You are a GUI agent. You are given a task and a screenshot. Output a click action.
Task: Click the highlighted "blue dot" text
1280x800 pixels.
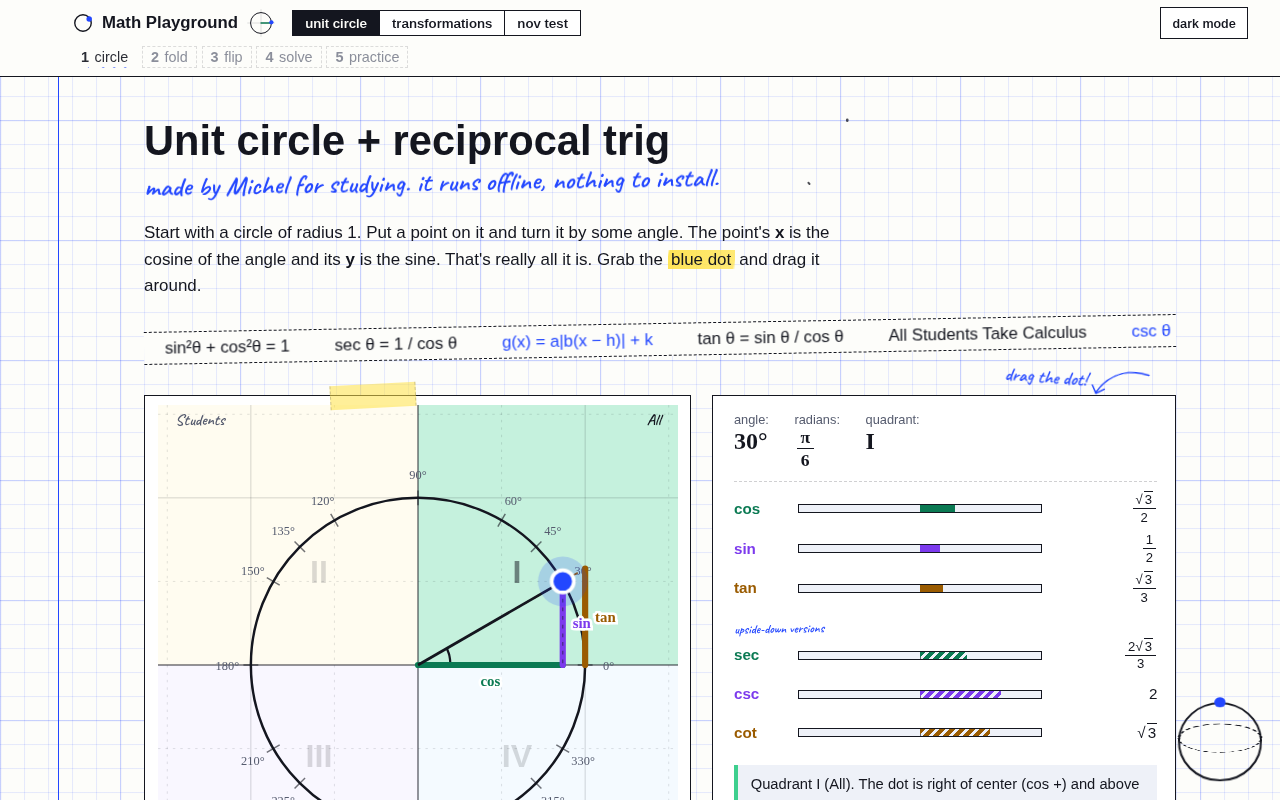click(x=701, y=259)
